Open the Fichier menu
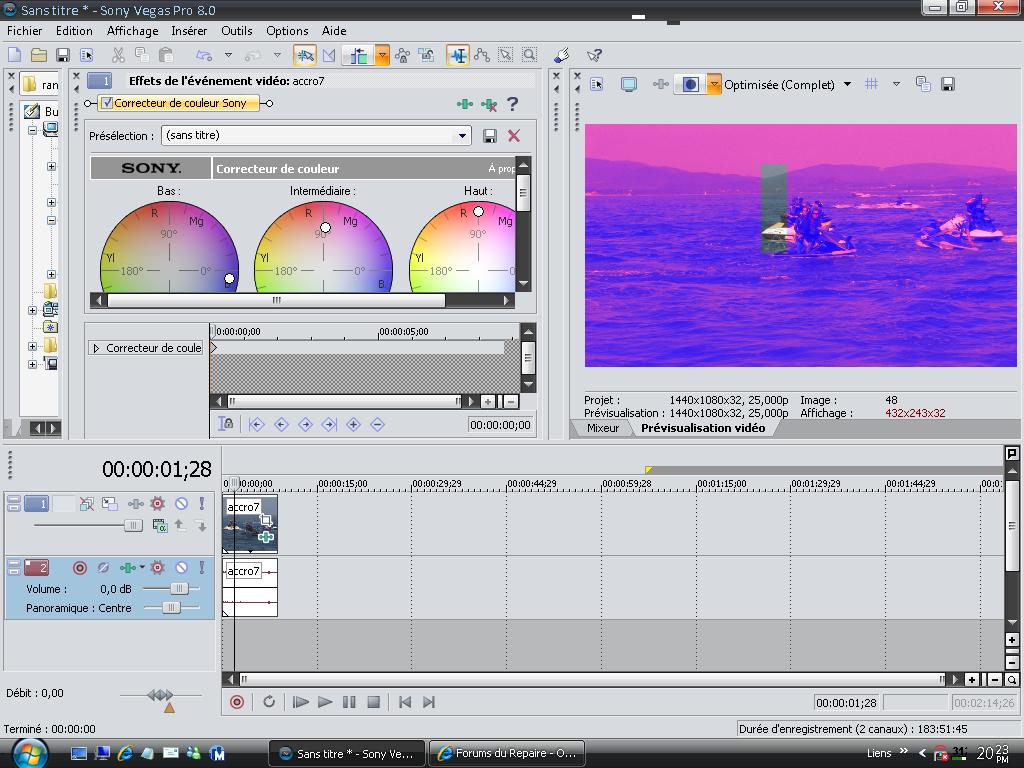 coord(24,31)
